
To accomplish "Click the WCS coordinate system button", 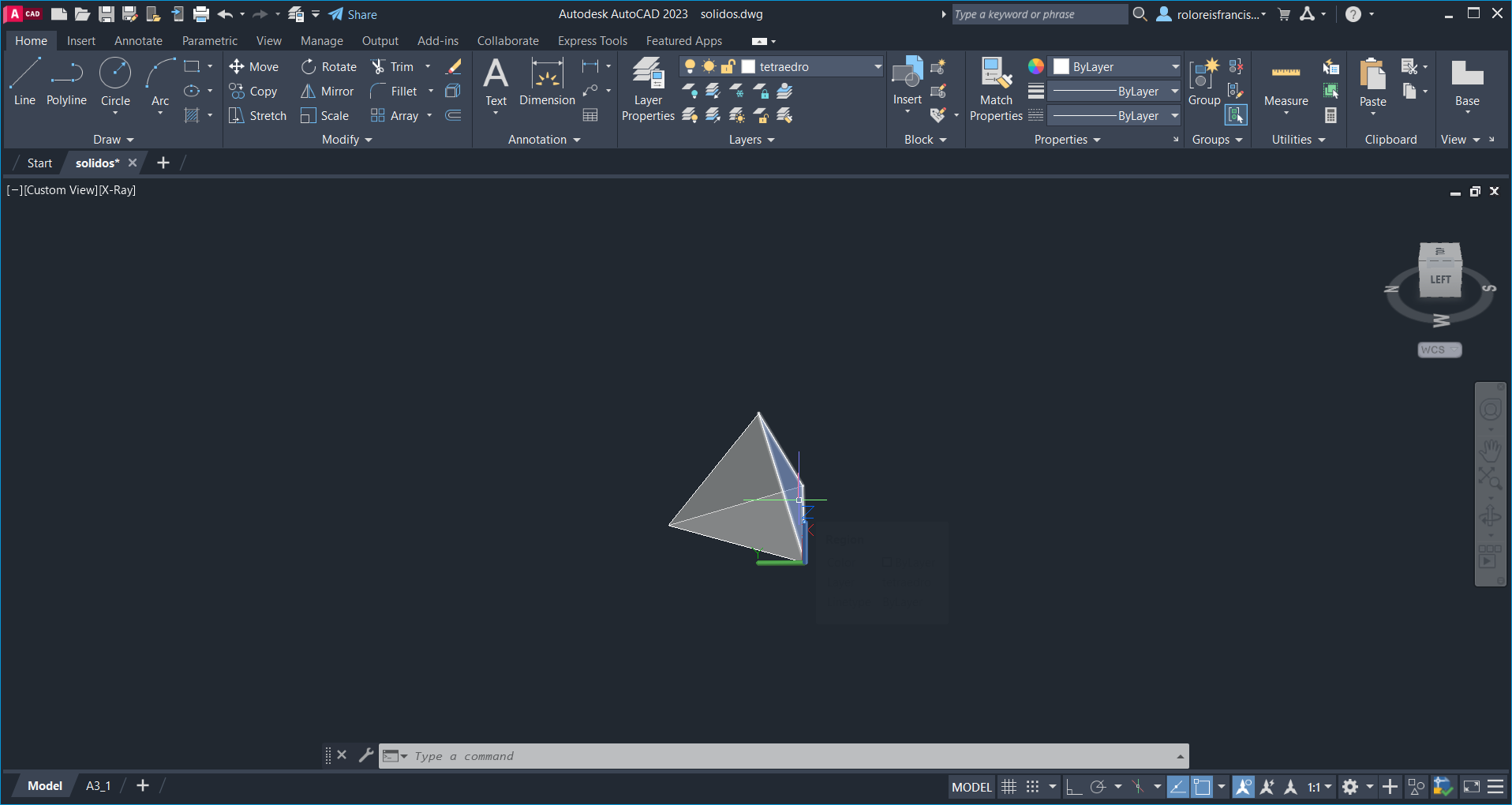I will 1439,350.
